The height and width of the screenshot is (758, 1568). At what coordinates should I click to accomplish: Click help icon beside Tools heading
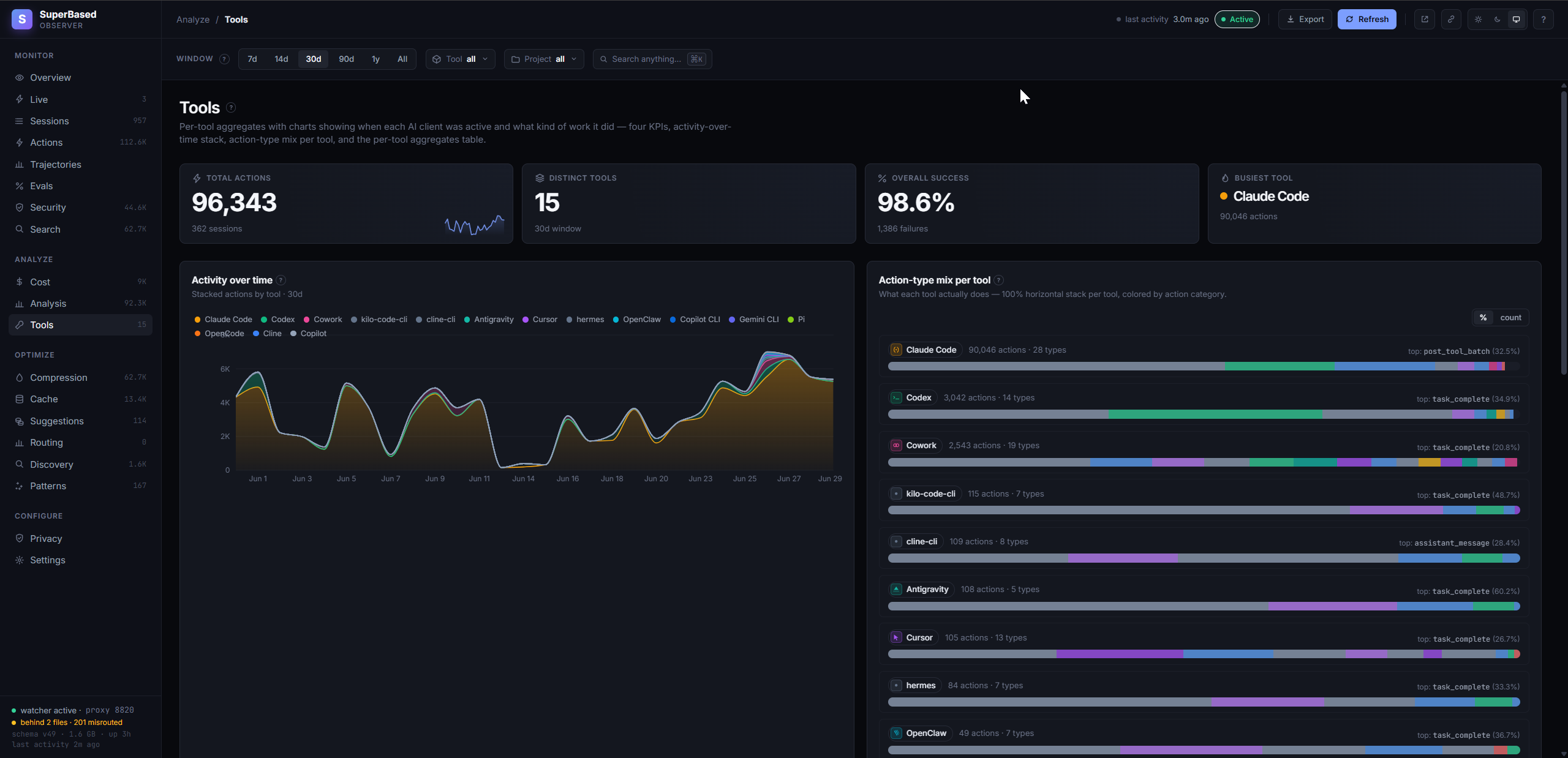231,108
